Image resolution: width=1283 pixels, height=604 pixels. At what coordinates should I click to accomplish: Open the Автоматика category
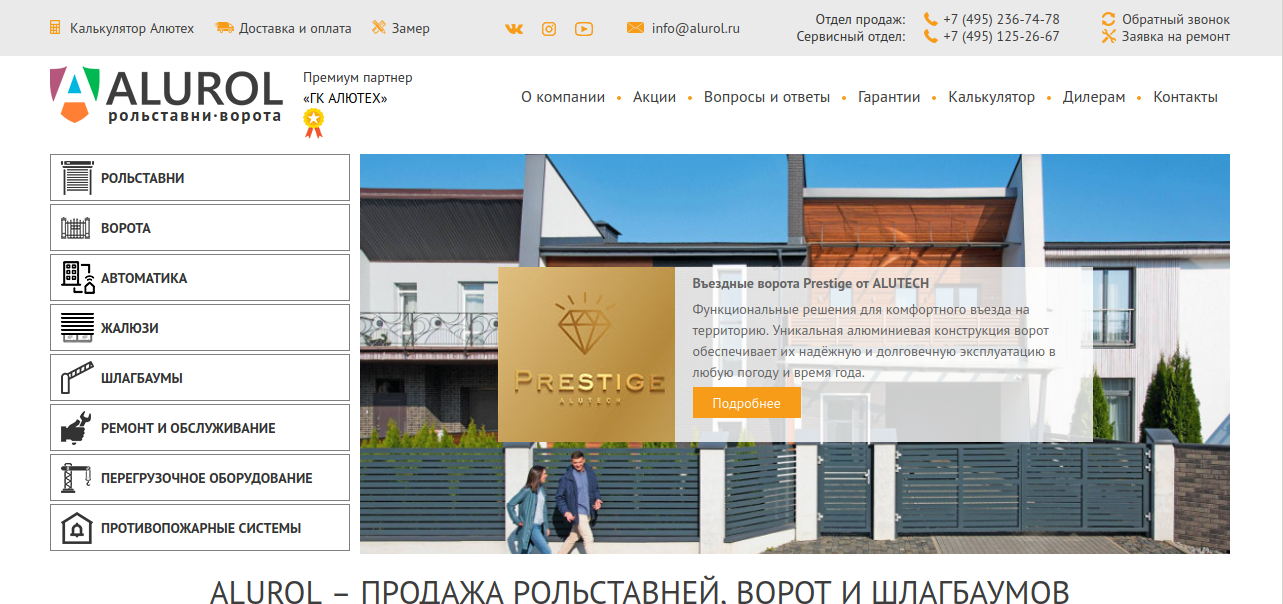click(143, 278)
